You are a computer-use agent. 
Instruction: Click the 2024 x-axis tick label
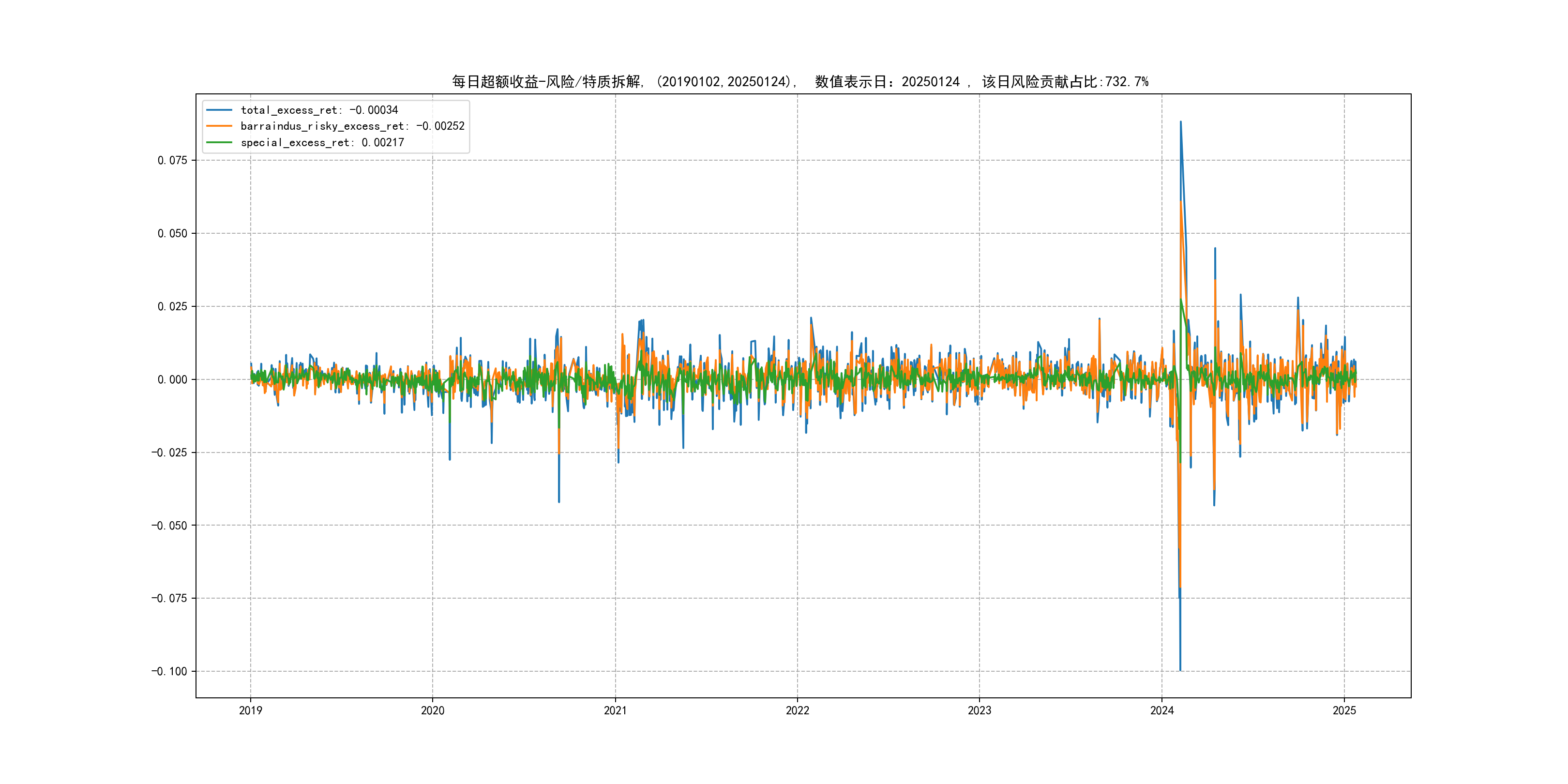[1162, 710]
